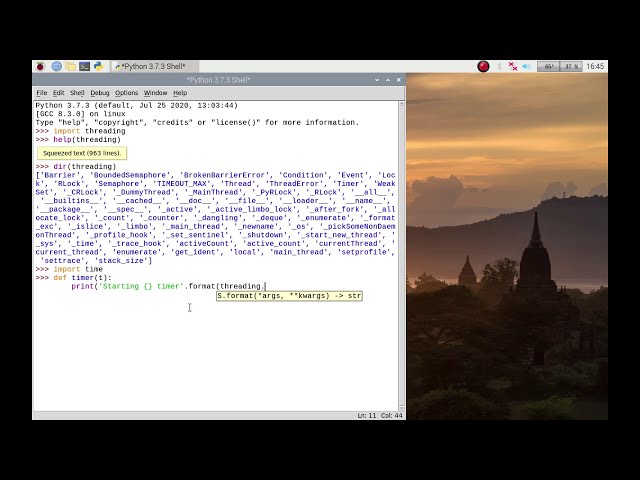Launch the web browser globe icon
640x480 pixels.
(x=56, y=66)
